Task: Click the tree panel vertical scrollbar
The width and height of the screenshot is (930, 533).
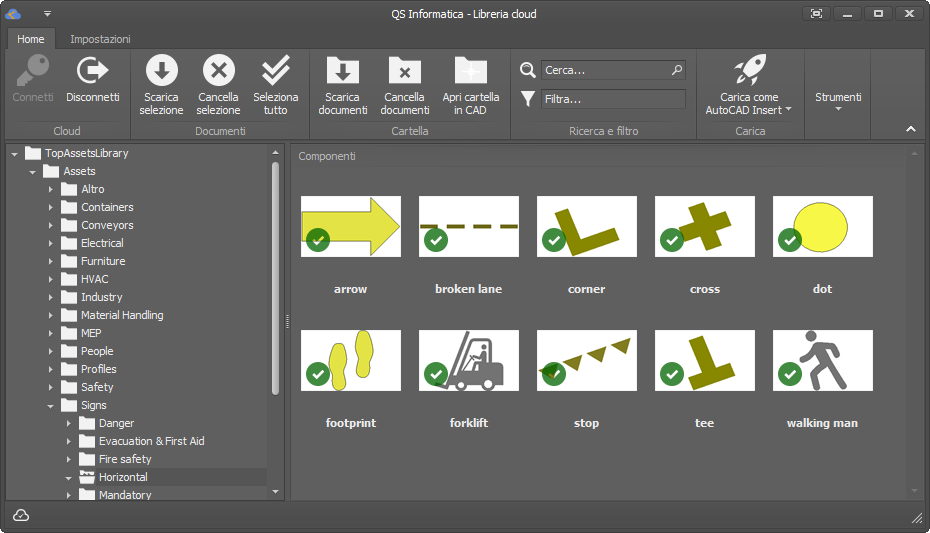Action: pyautogui.click(x=276, y=280)
